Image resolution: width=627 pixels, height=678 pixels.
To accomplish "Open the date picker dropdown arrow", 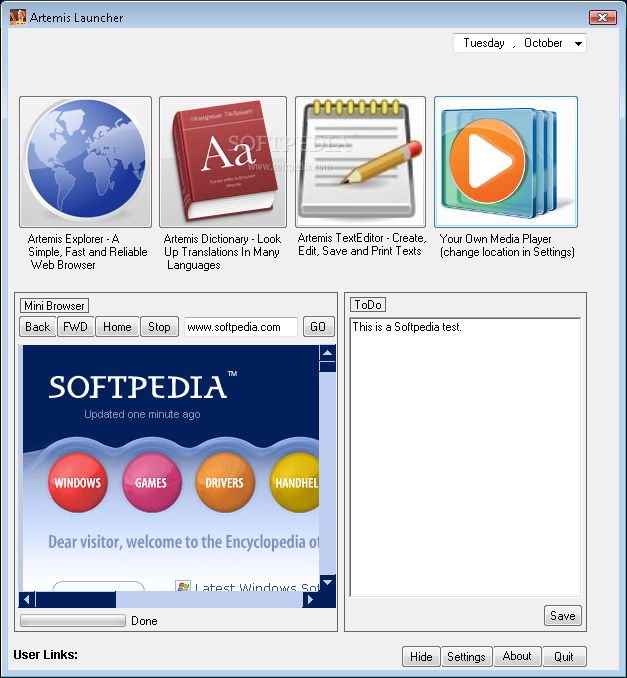I will 578,43.
